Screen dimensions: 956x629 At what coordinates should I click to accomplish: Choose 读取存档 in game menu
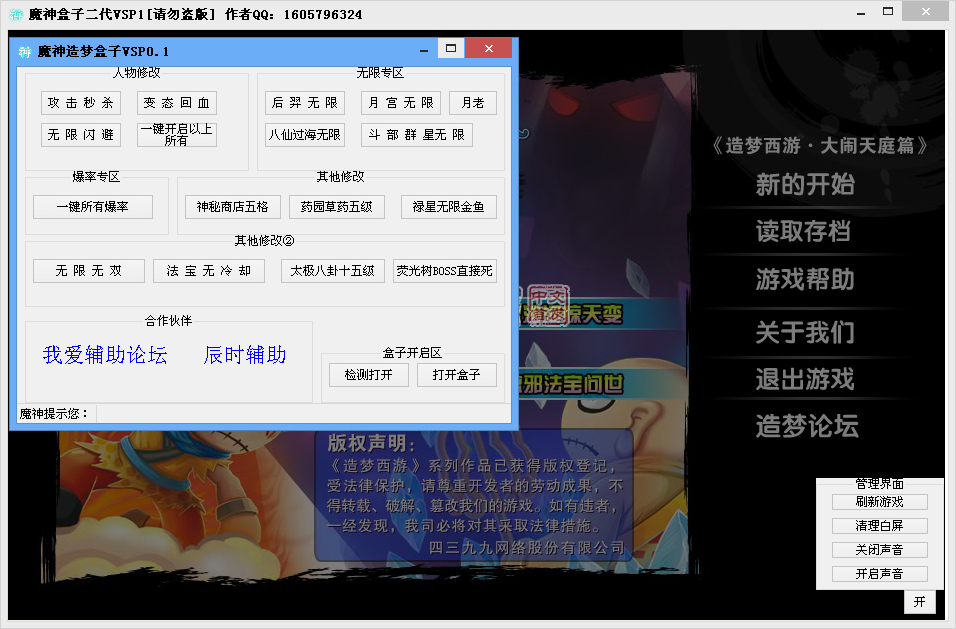coord(803,232)
